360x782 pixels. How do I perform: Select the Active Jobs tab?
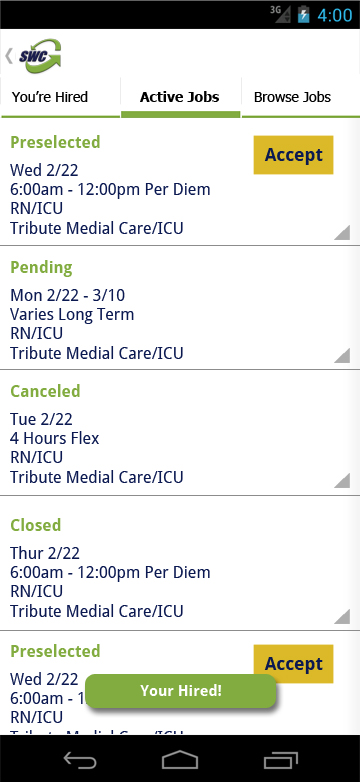point(180,97)
